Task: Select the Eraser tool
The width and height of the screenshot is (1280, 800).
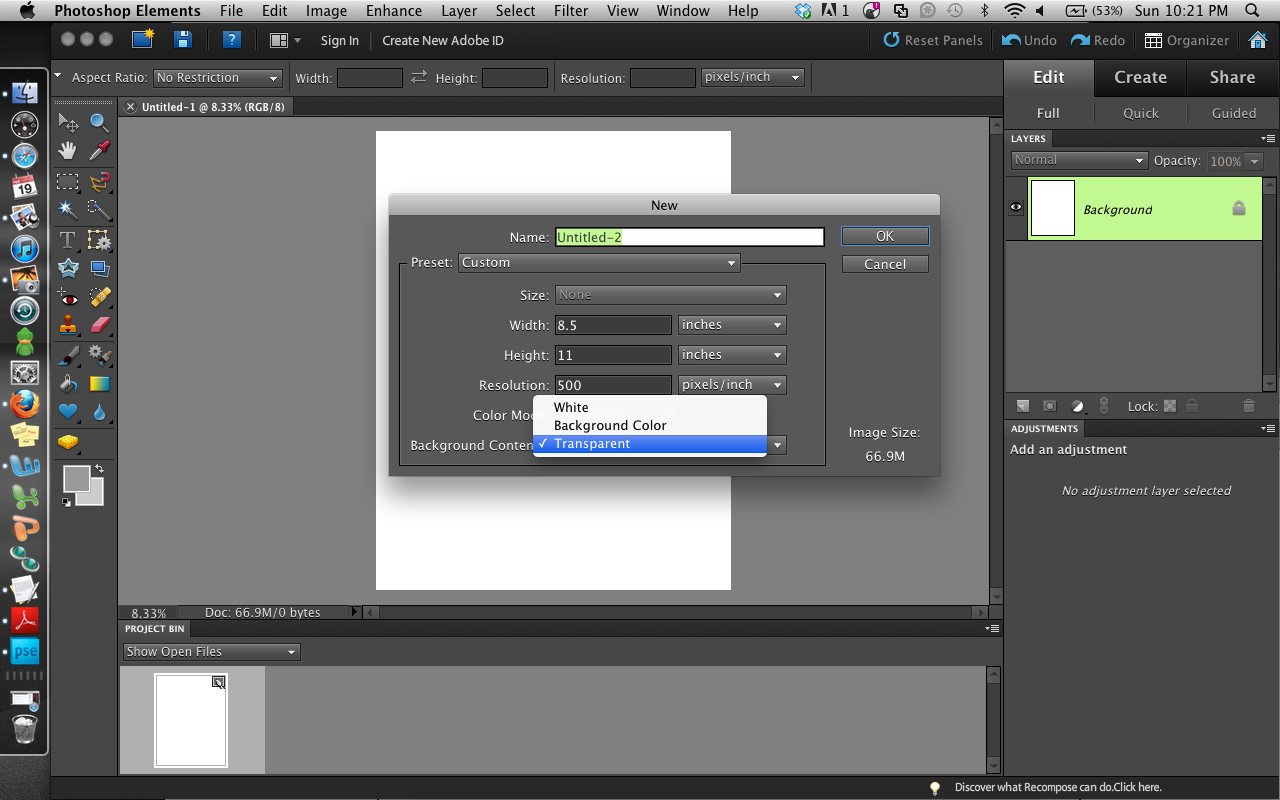Action: (99, 324)
